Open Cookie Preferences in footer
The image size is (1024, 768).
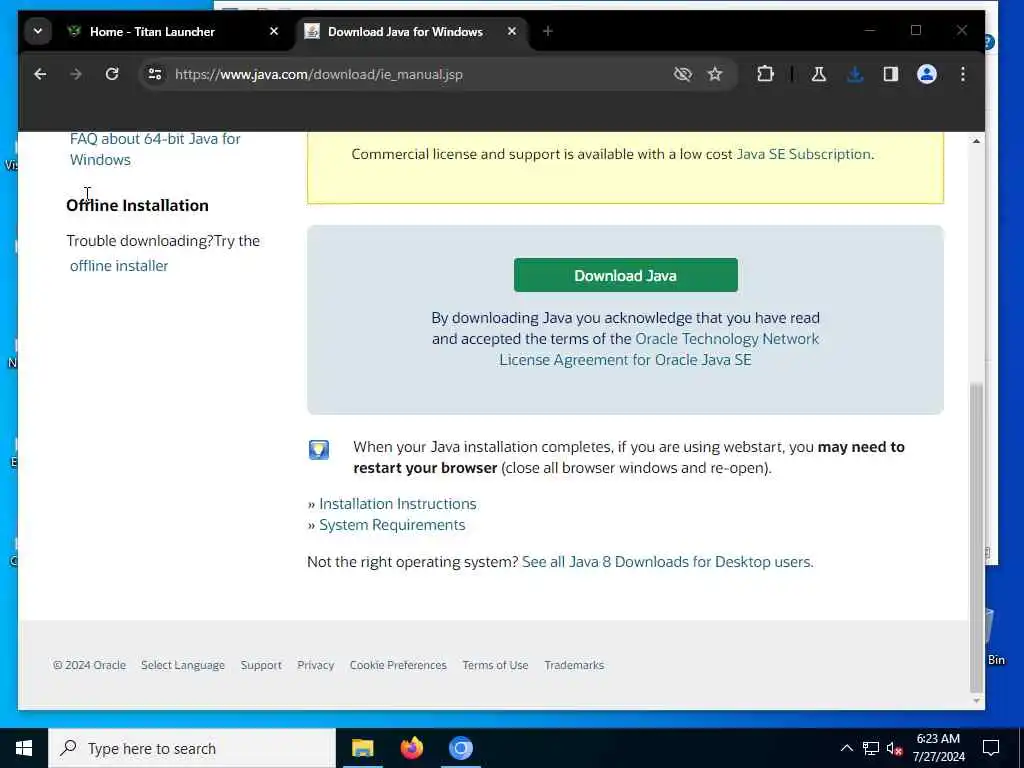point(398,665)
